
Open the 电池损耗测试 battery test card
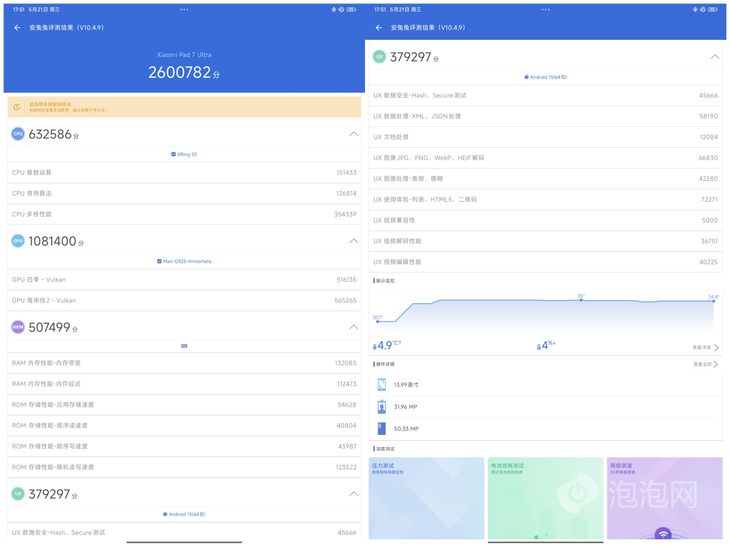[x=545, y=498]
